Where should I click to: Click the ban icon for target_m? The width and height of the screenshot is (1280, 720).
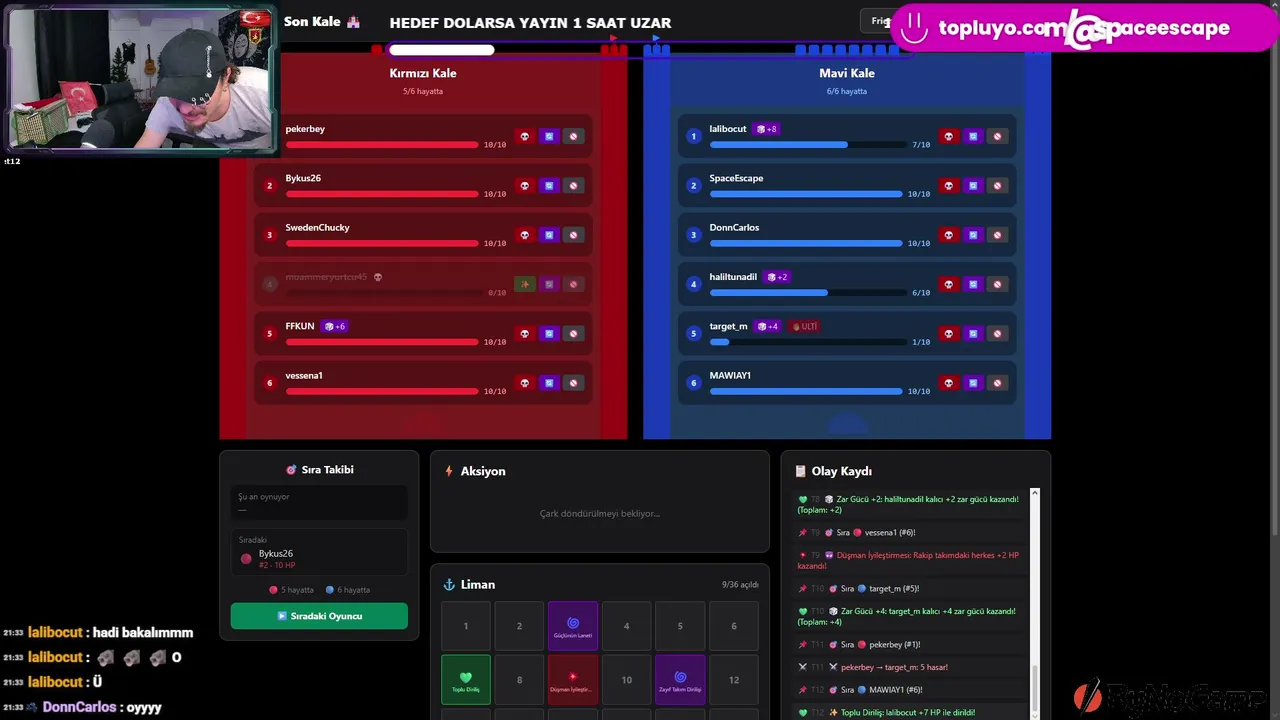(997, 333)
